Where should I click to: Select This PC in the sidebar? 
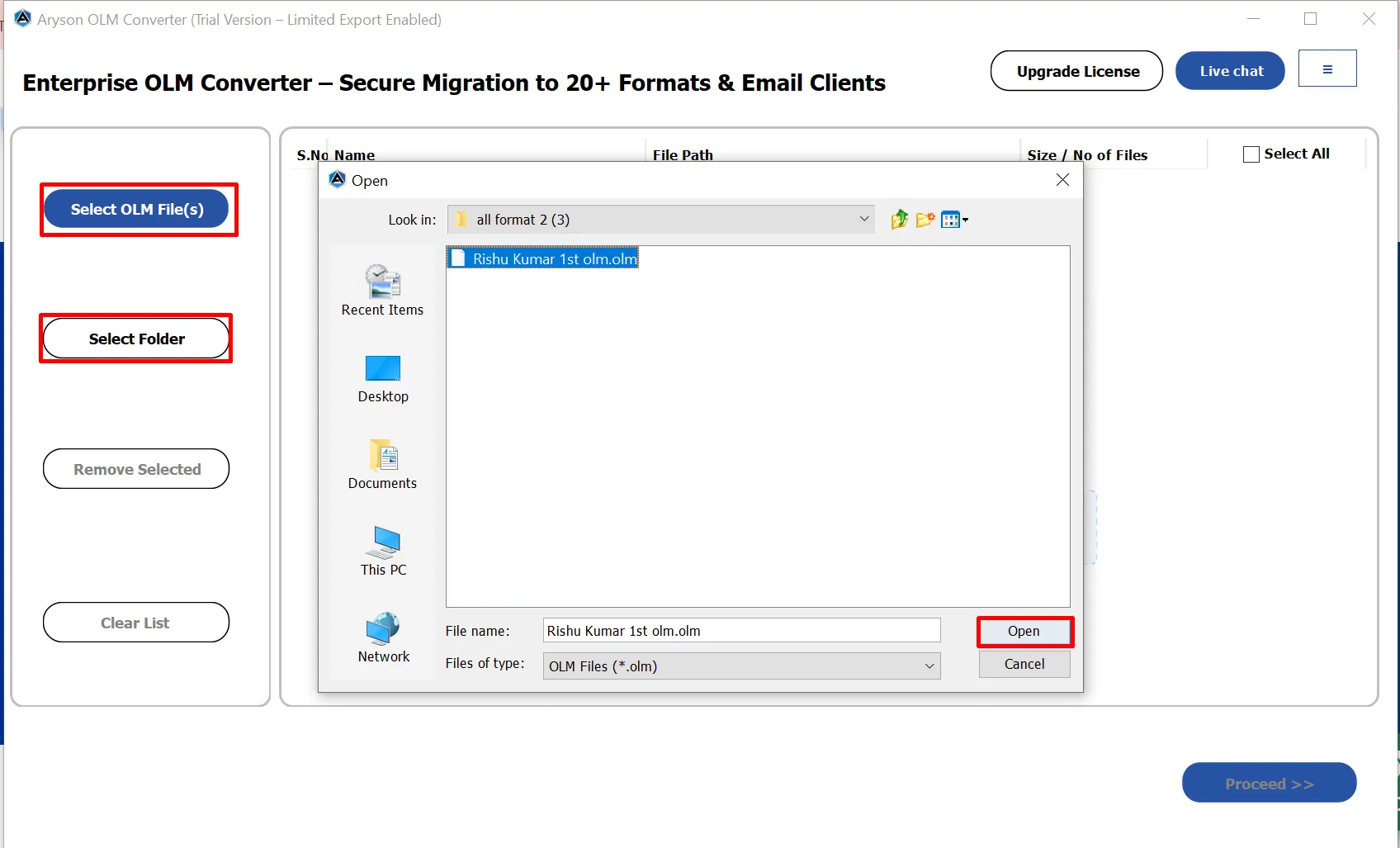pyautogui.click(x=382, y=549)
